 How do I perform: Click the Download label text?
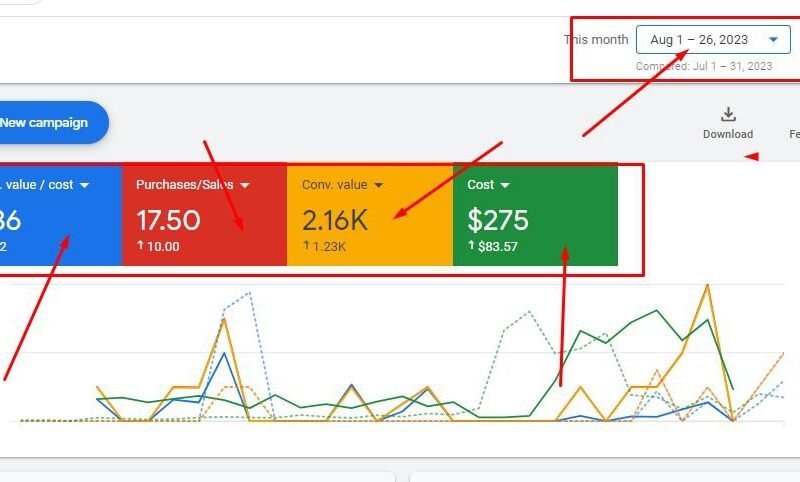pos(728,134)
